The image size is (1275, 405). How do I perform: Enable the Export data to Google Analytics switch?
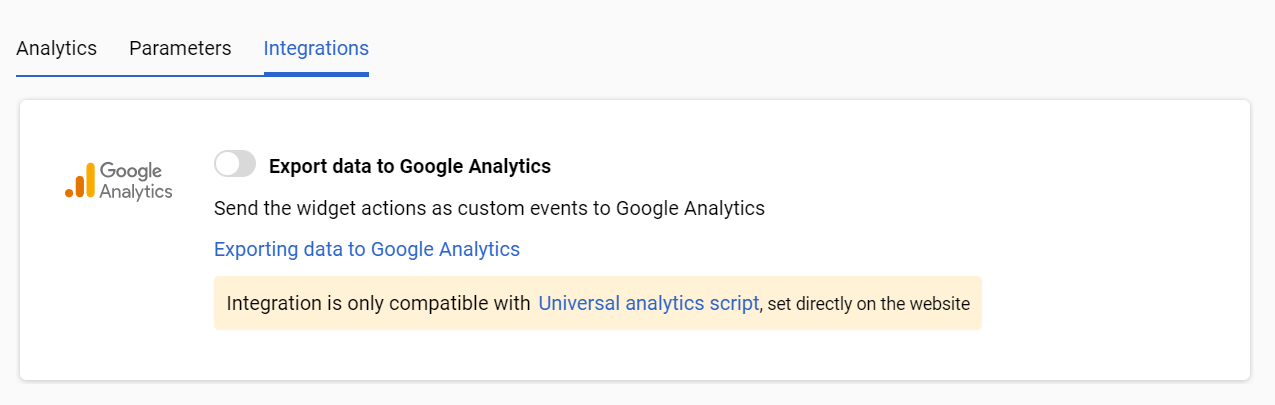tap(235, 164)
